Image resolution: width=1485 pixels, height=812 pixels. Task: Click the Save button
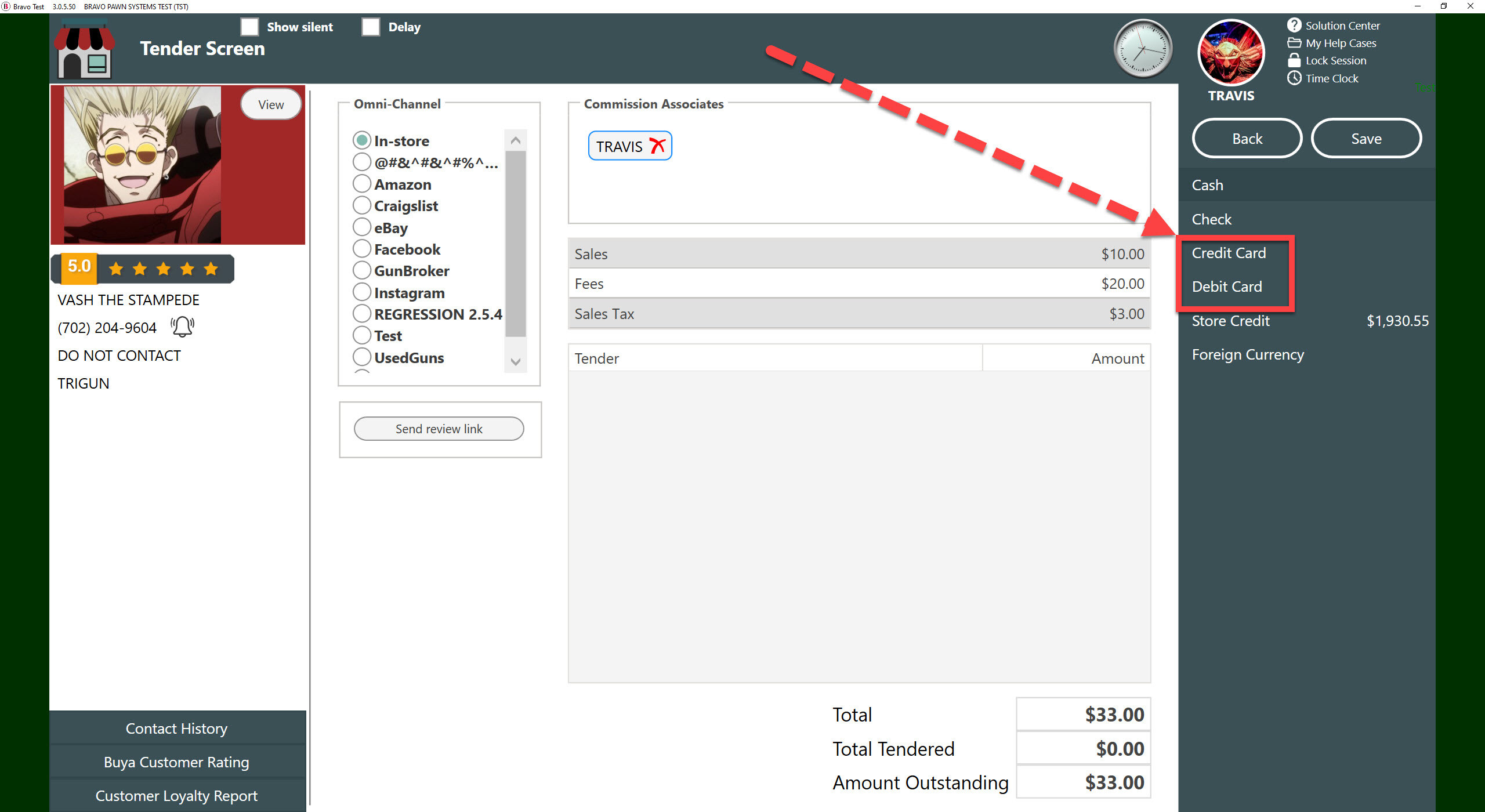[x=1366, y=139]
